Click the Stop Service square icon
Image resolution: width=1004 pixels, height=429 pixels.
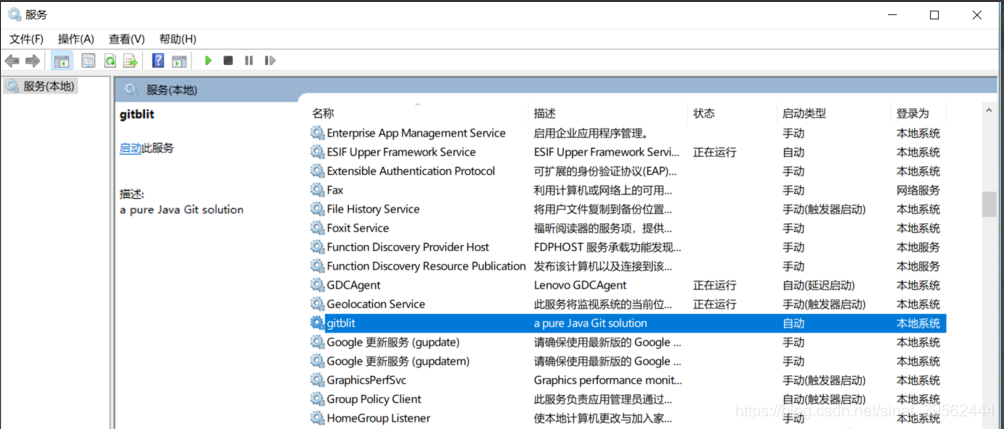[228, 61]
